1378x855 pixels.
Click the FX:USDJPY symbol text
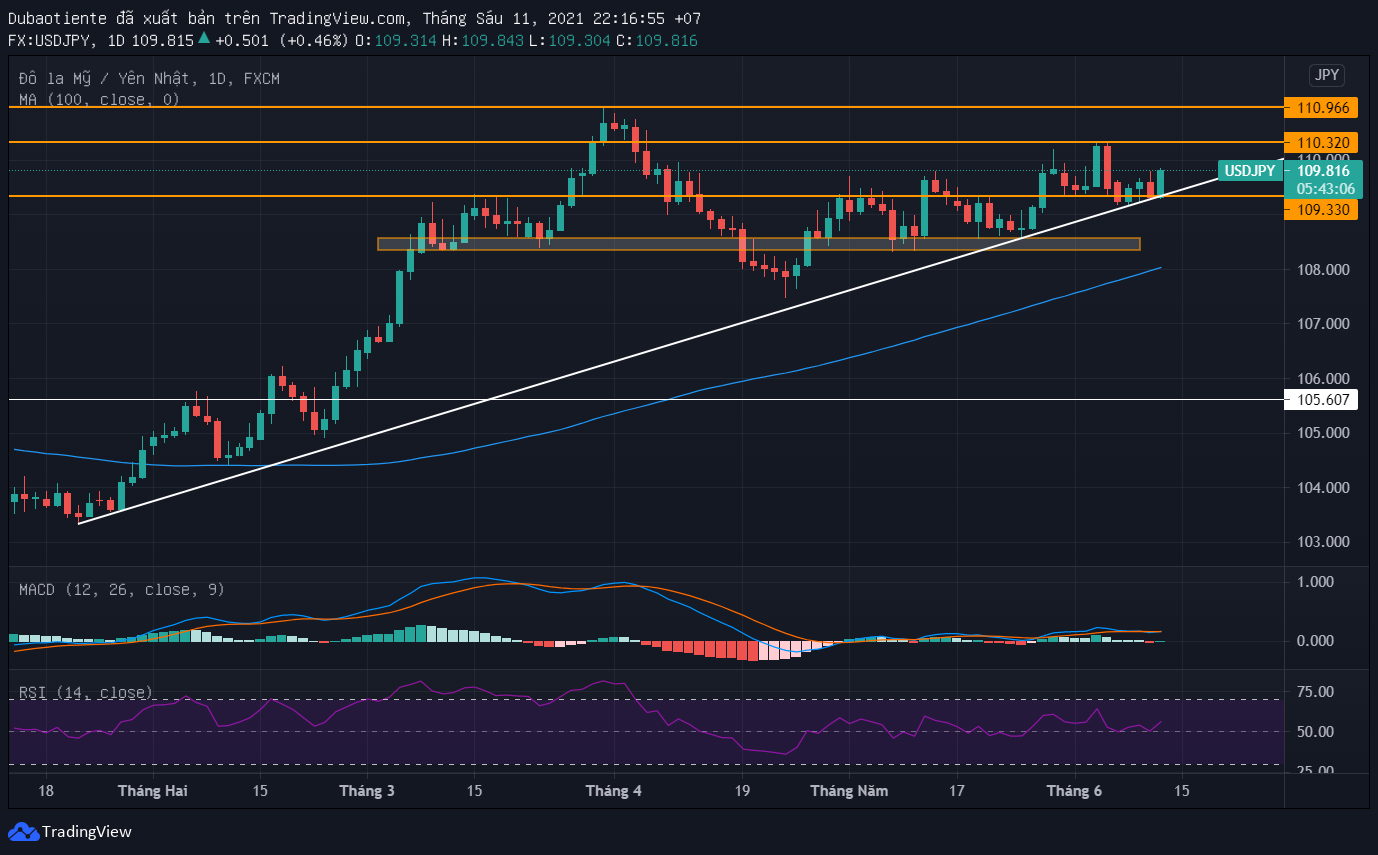tap(49, 40)
